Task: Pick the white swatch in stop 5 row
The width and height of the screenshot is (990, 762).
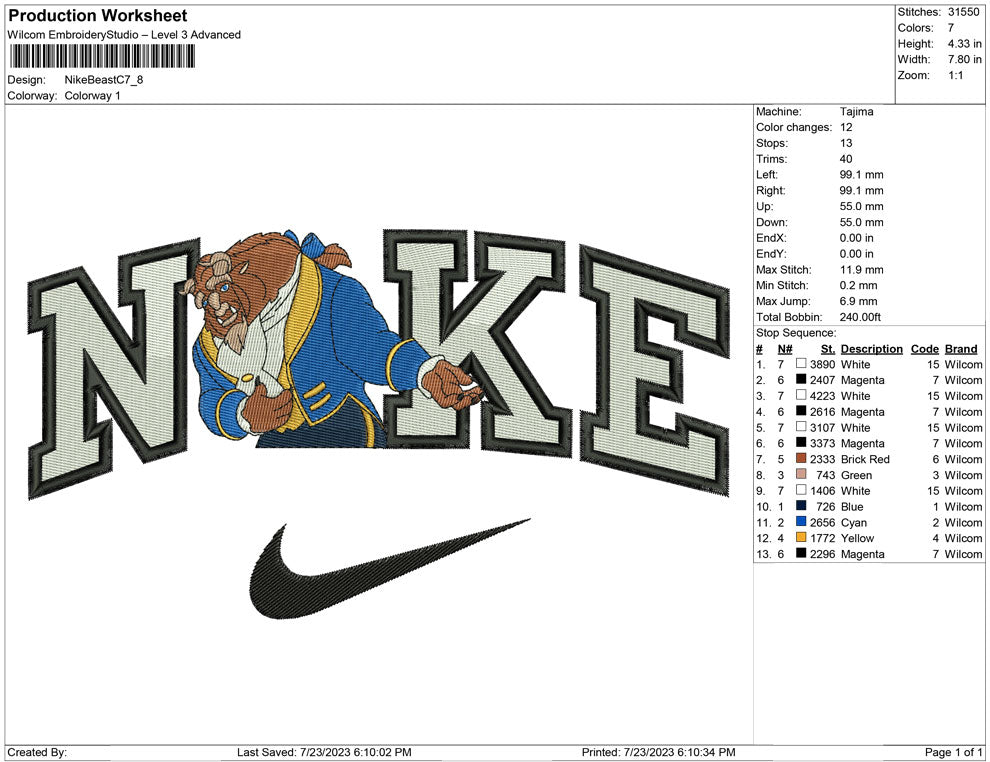Action: click(801, 427)
